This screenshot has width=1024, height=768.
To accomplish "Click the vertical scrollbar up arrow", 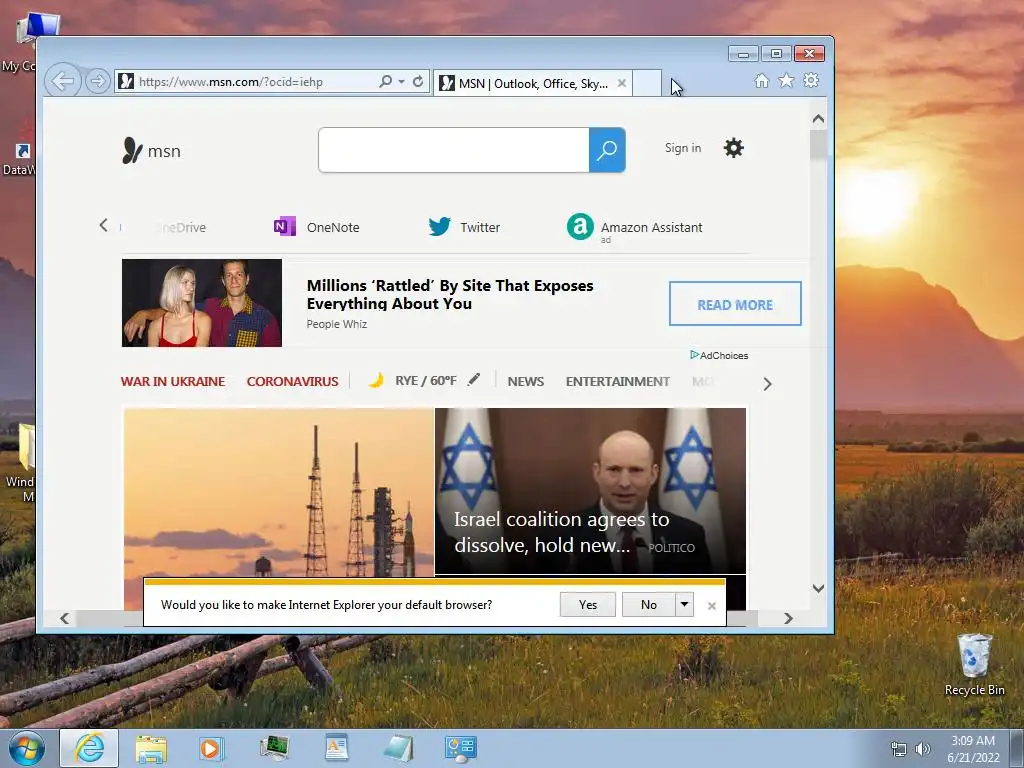I will coord(818,119).
